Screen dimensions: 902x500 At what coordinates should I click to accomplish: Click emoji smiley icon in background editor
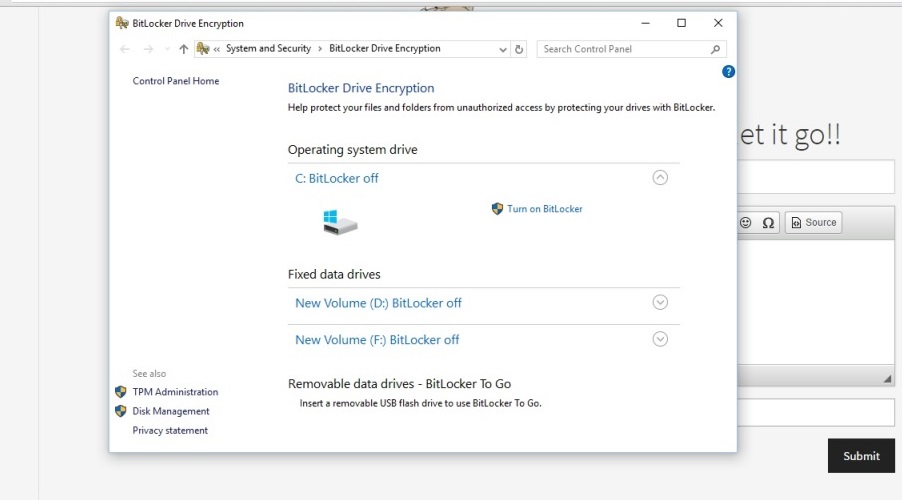(x=746, y=222)
